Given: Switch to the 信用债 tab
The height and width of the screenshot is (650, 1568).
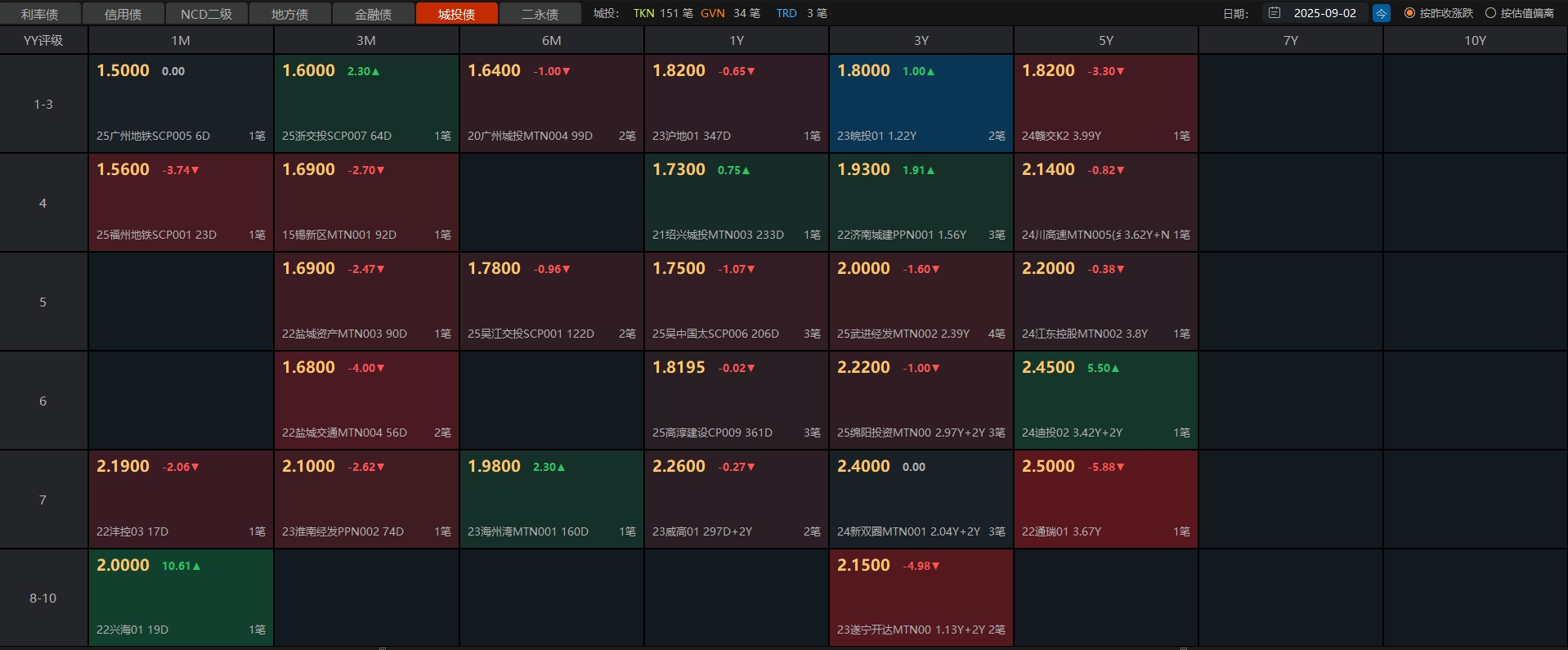Looking at the screenshot, I should point(123,14).
